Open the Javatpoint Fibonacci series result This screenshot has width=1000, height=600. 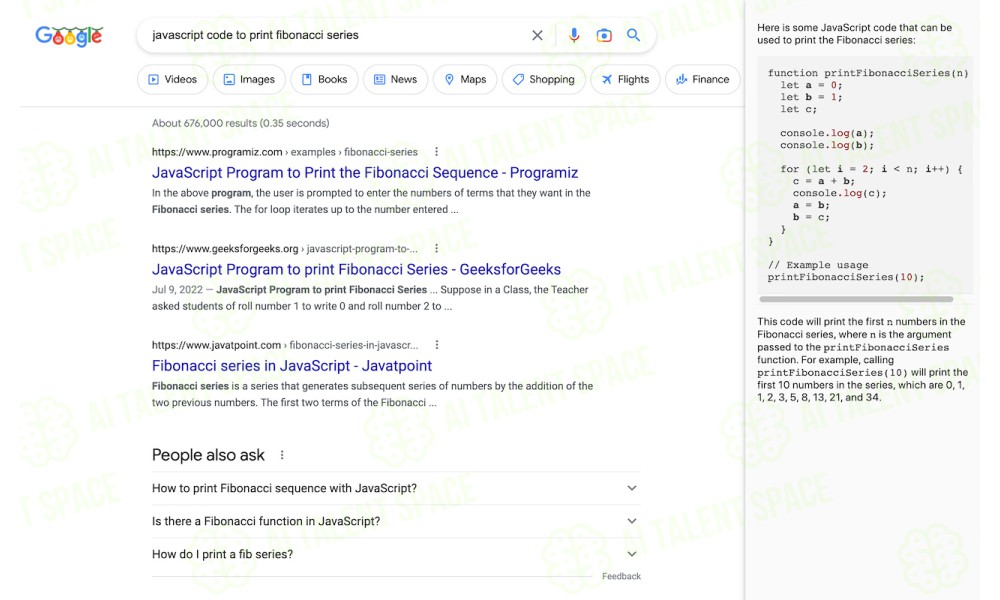coord(291,366)
